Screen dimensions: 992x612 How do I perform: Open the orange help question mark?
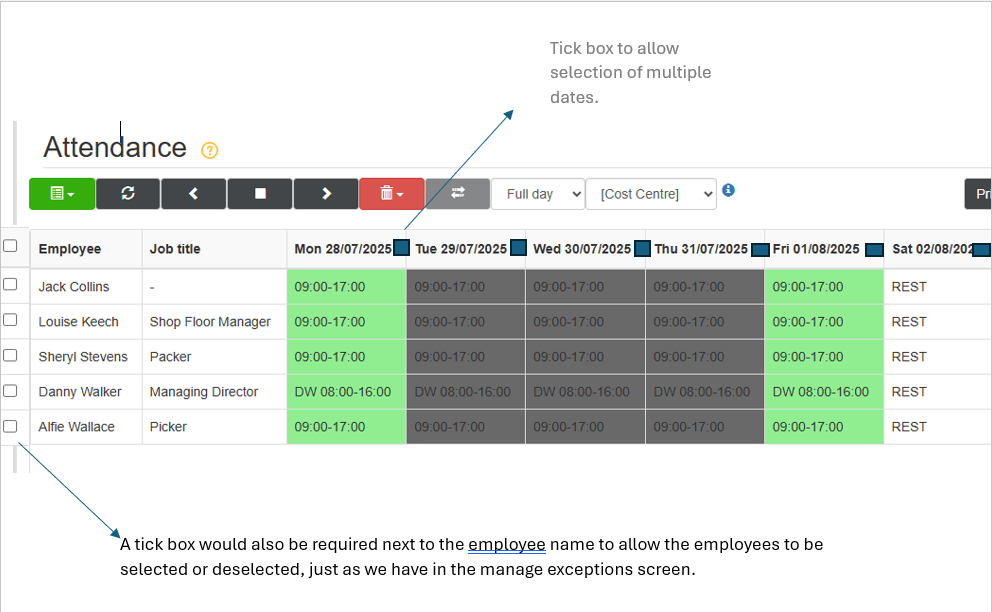[209, 151]
